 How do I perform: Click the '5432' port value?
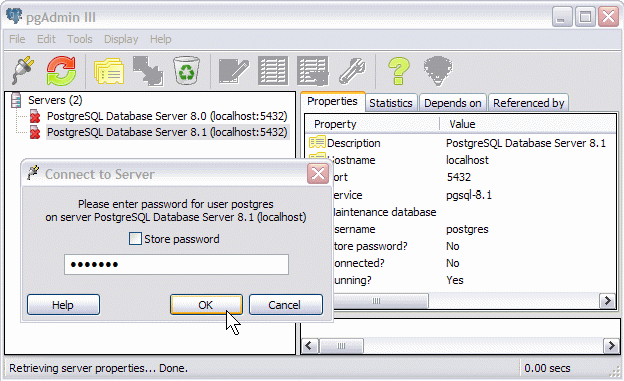(x=458, y=177)
